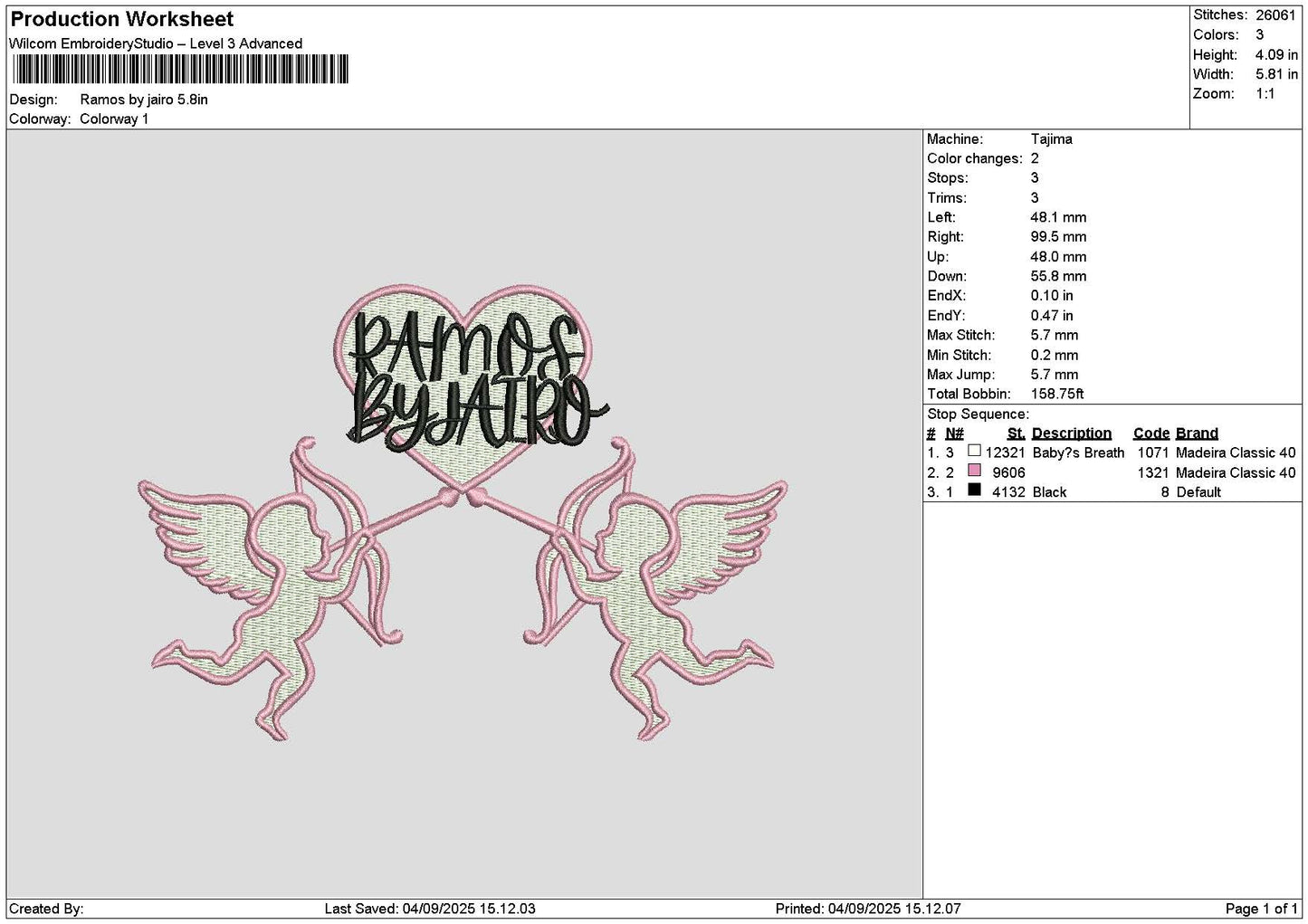
Task: Click the 'Default' brand in row 3
Action: point(1198,492)
